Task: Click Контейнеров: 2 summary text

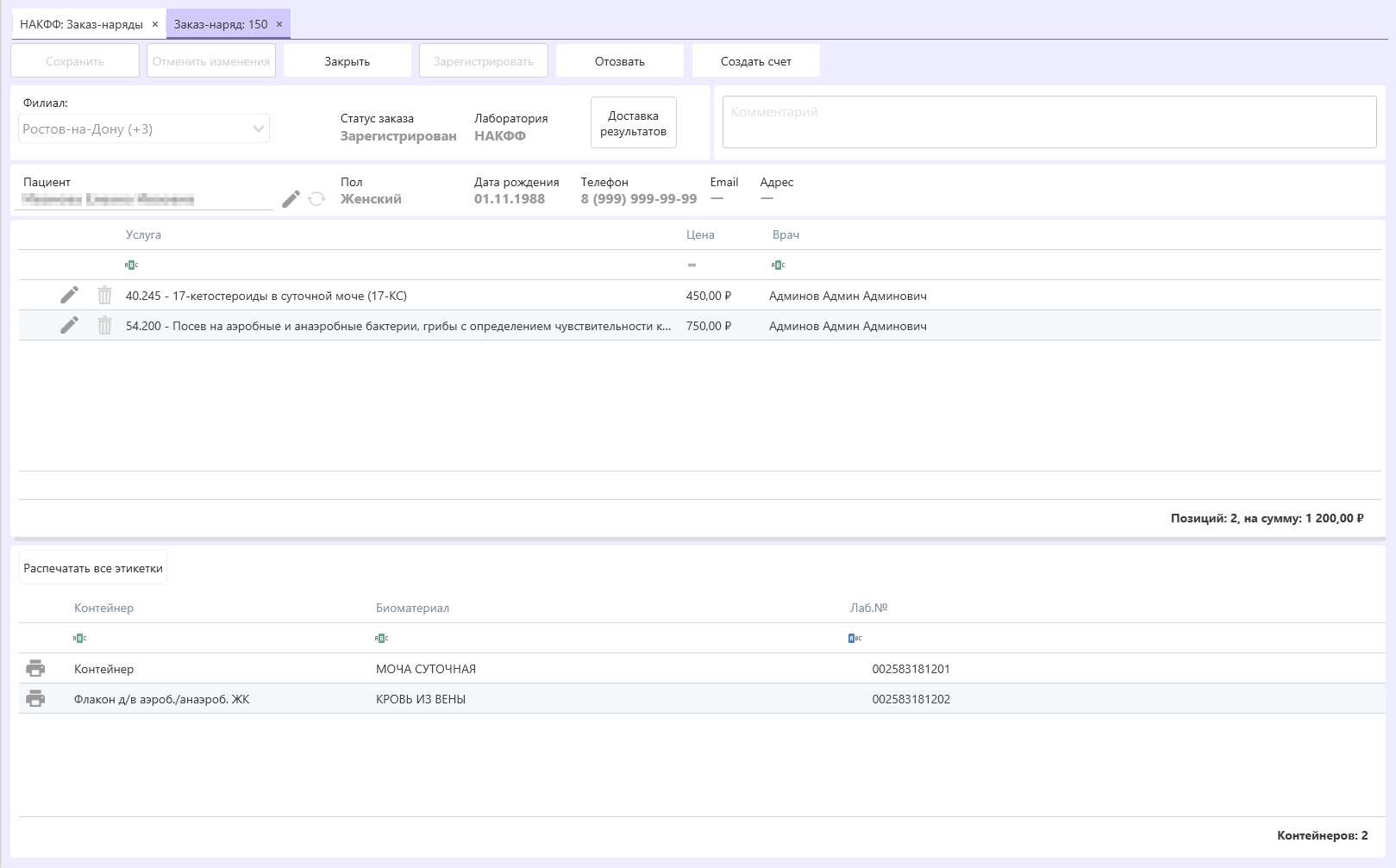Action: (1322, 835)
